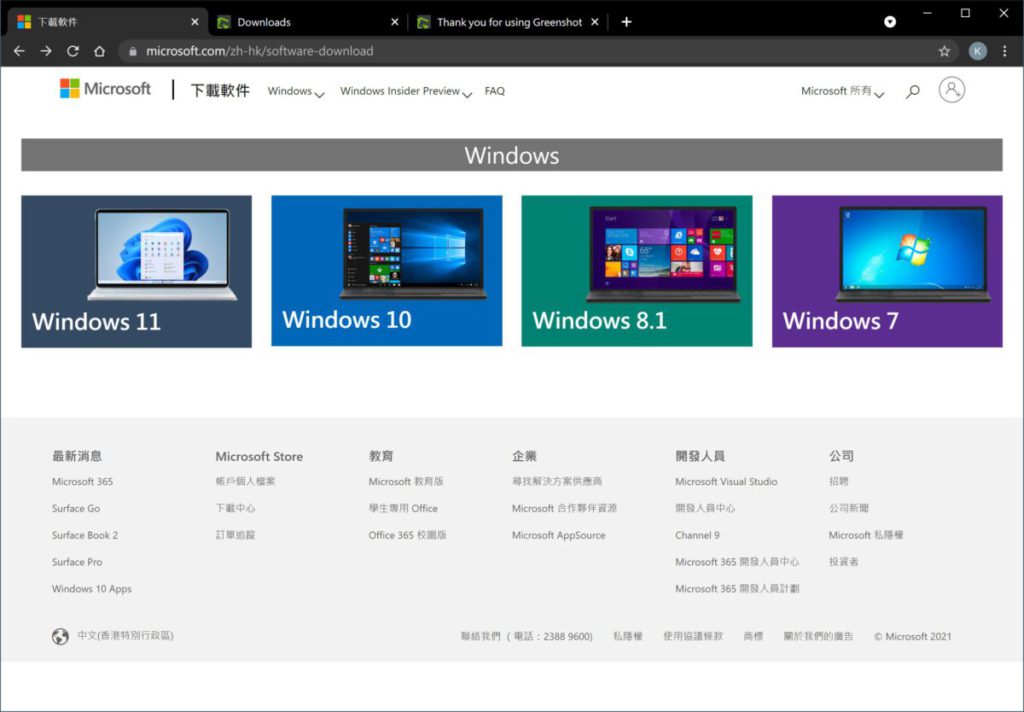Open the Windows 11 download tile
The height and width of the screenshot is (712, 1024).
click(x=136, y=271)
